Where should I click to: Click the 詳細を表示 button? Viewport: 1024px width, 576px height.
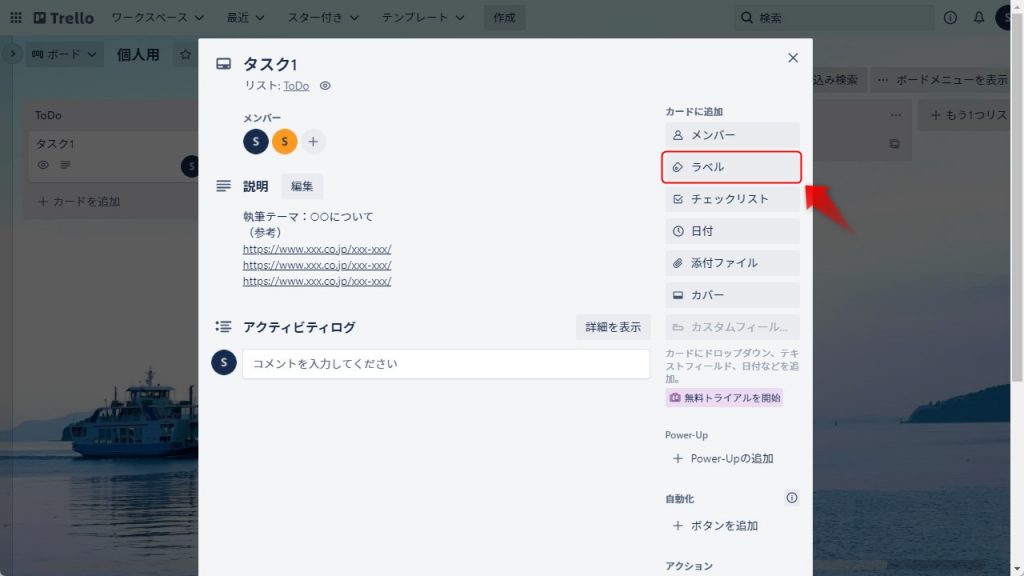pos(613,327)
